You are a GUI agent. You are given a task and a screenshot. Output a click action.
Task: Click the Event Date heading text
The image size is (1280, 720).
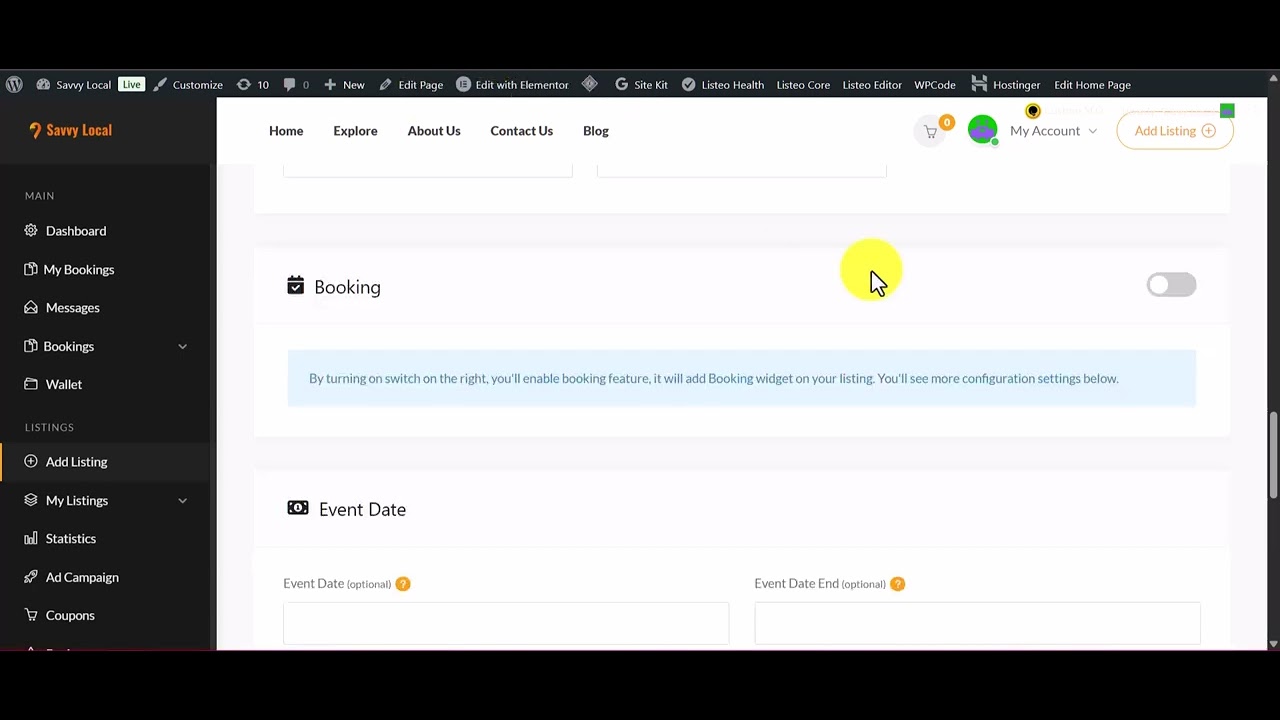point(362,509)
